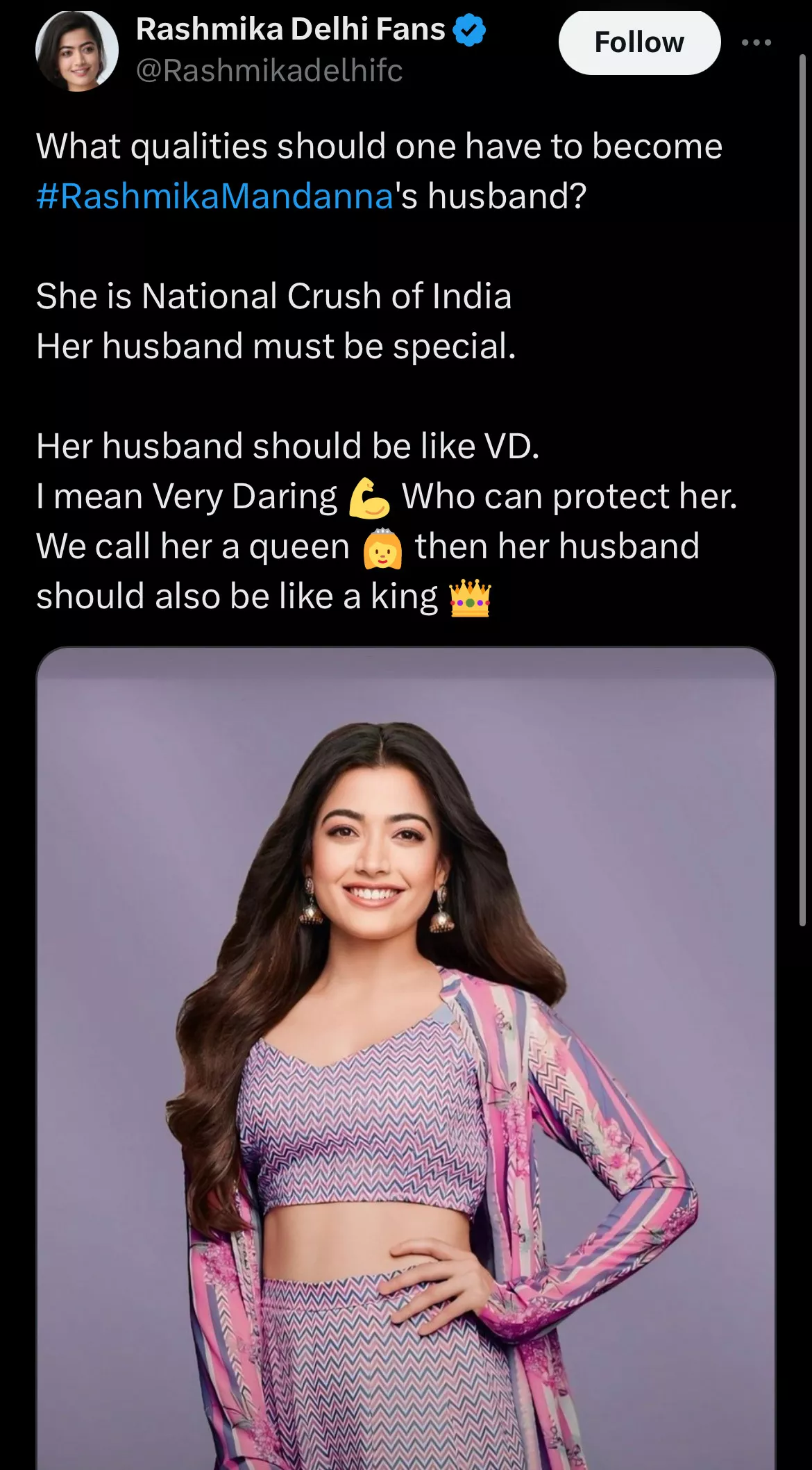Tap the flexed bicep emoji
This screenshot has height=1470, width=812.
click(x=369, y=498)
